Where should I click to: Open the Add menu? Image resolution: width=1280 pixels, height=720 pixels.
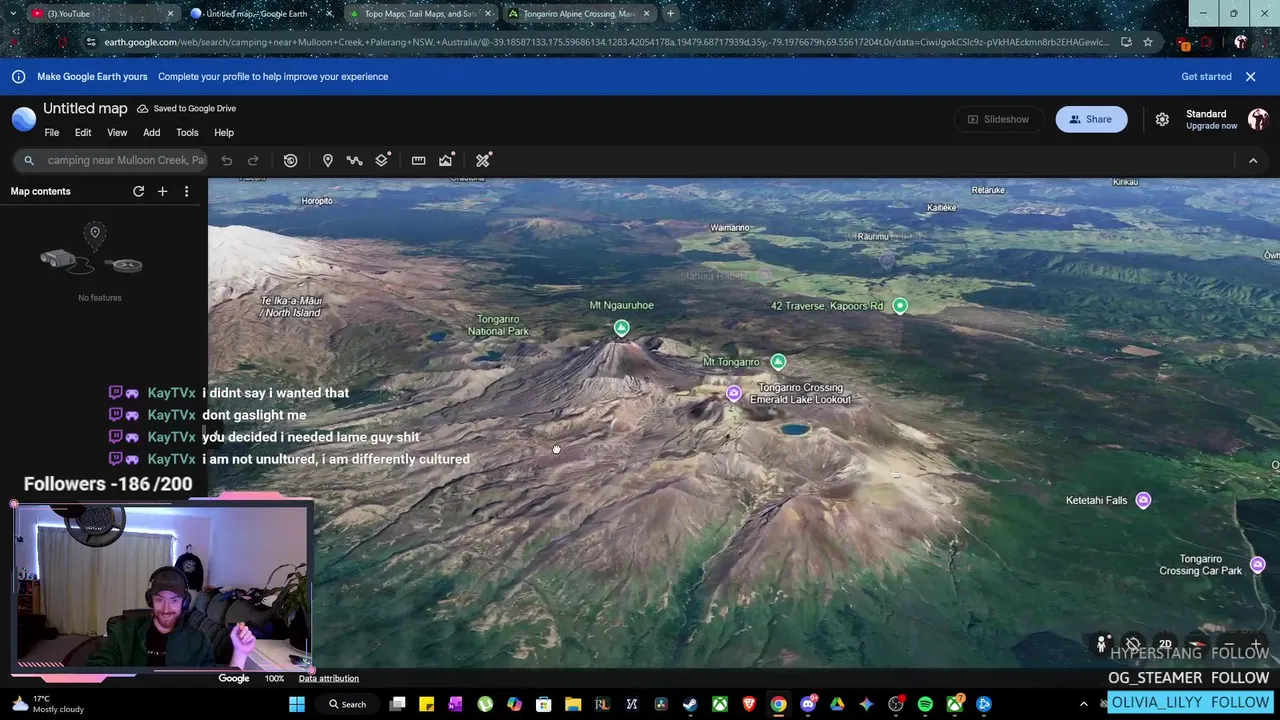tap(151, 133)
